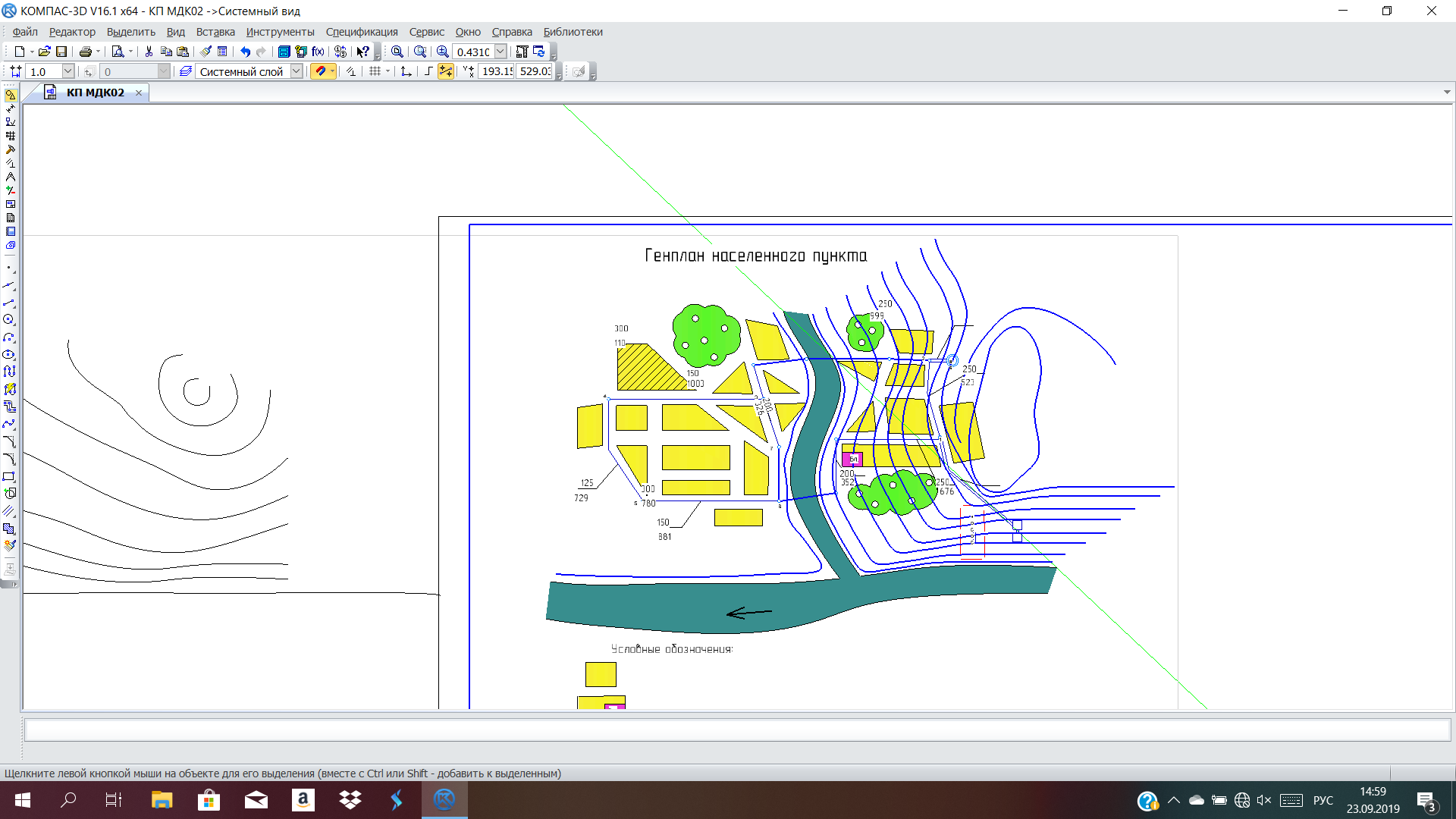Toggle the grid display button
Viewport: 1456px width, 819px height.
375,71
